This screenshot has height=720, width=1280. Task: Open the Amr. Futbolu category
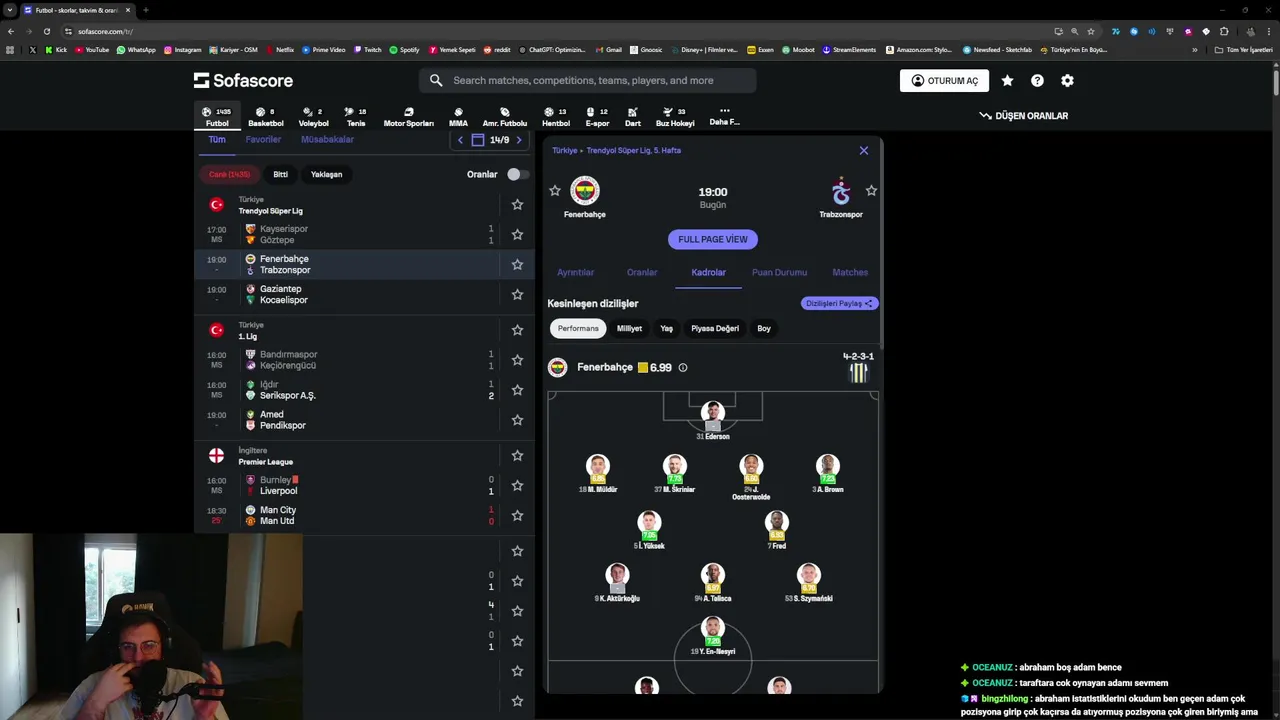click(x=505, y=117)
